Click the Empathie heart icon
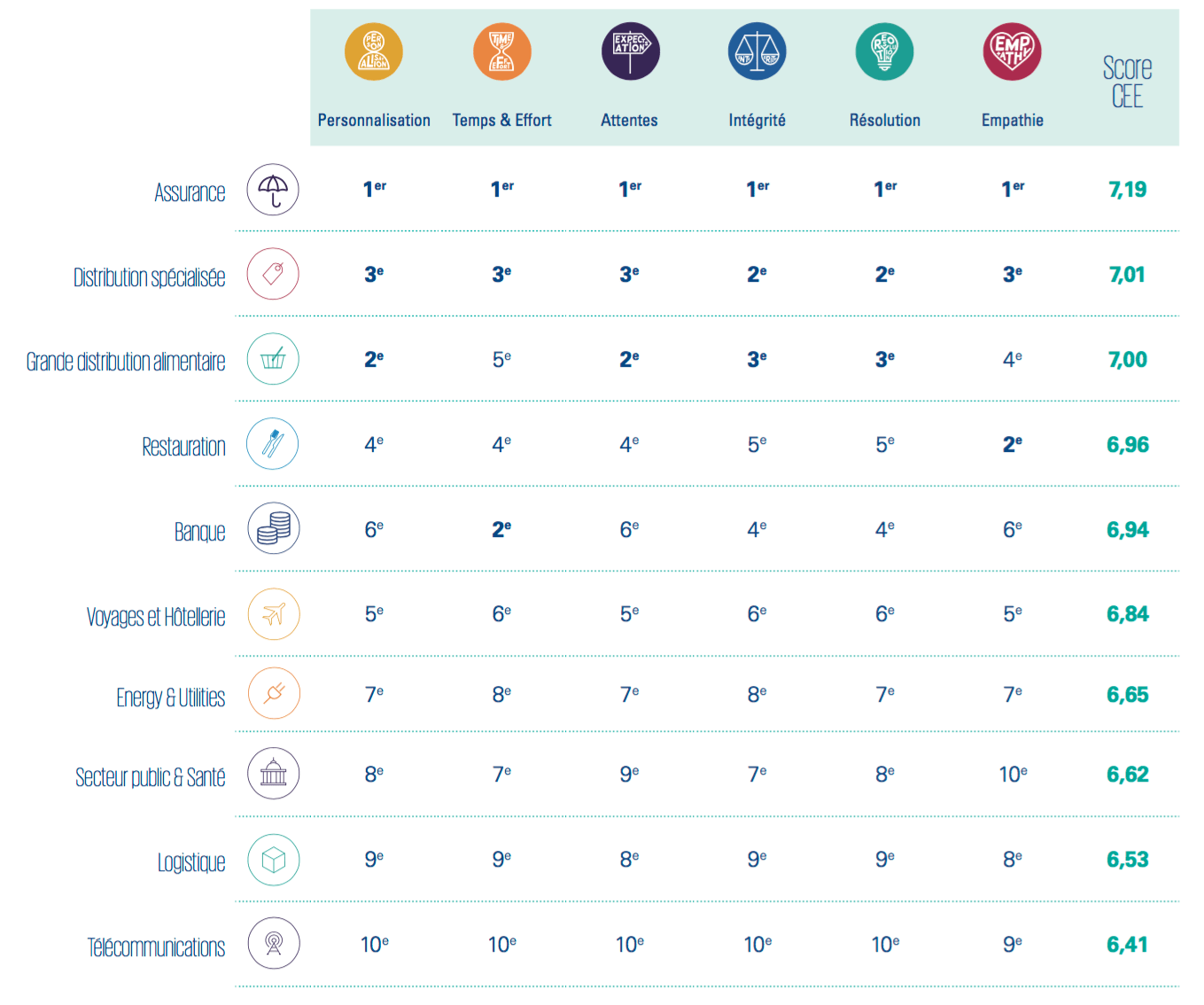The image size is (1204, 1005). click(1012, 51)
